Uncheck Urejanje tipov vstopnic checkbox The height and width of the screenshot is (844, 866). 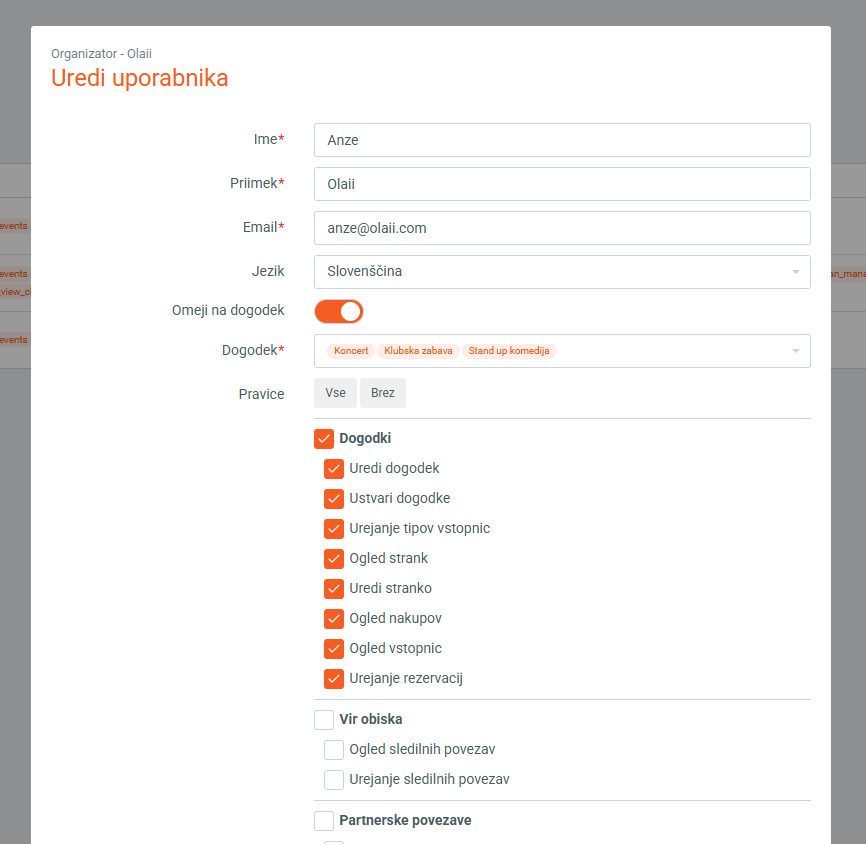pyautogui.click(x=334, y=528)
